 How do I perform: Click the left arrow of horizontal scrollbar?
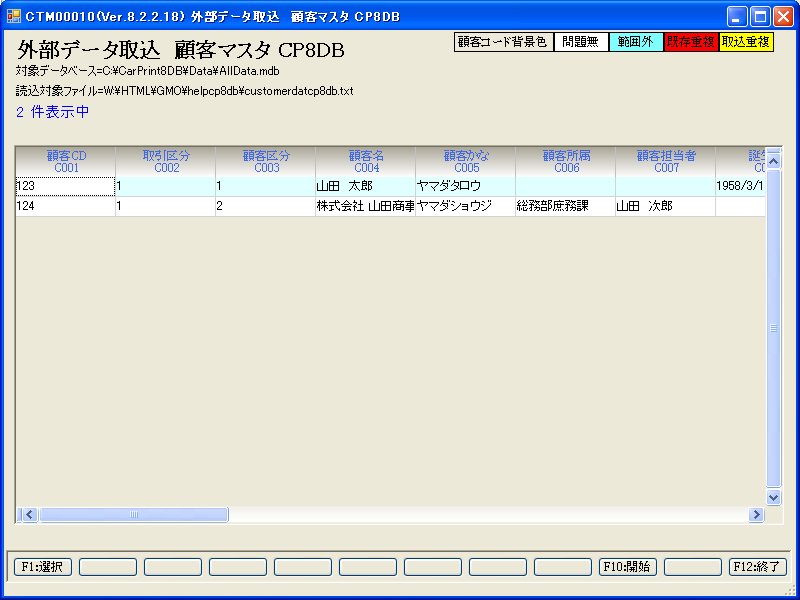pyautogui.click(x=28, y=514)
